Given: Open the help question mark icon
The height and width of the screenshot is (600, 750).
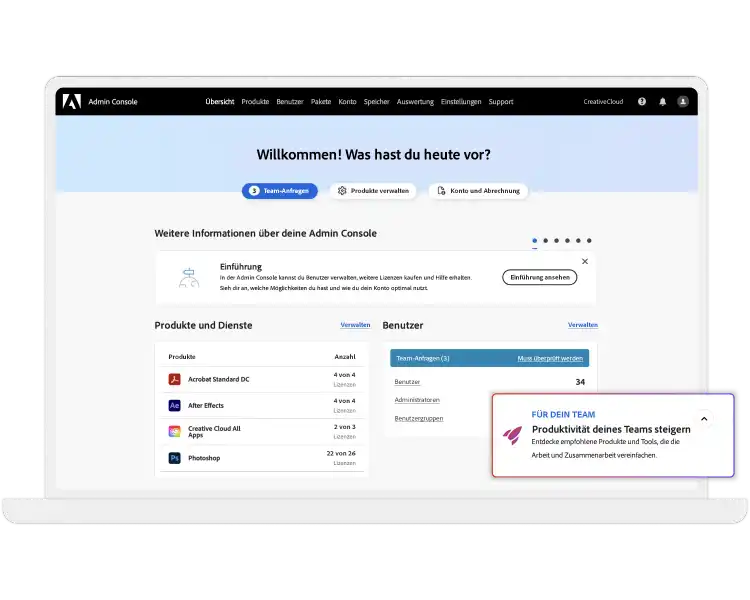Looking at the screenshot, I should tap(642, 101).
